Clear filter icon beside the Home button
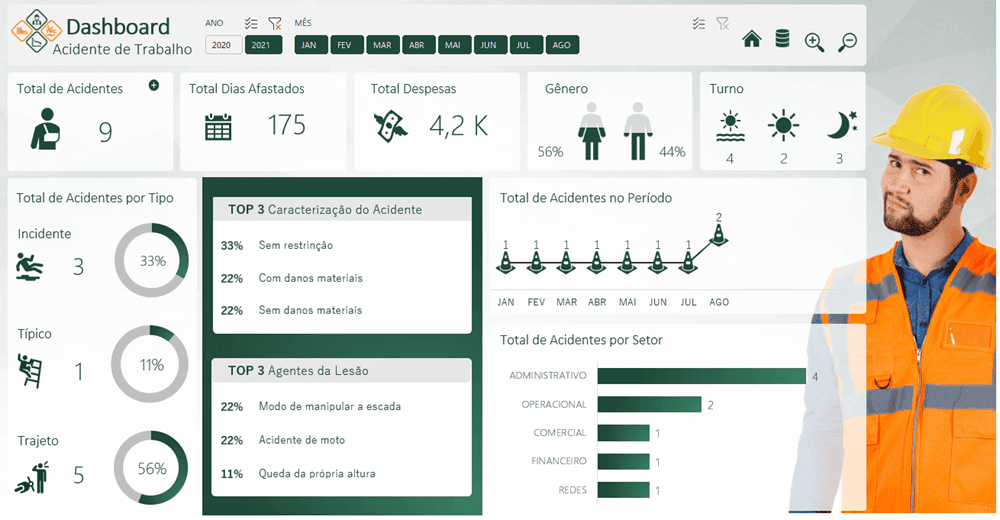This screenshot has width=1000, height=520. coord(723,24)
